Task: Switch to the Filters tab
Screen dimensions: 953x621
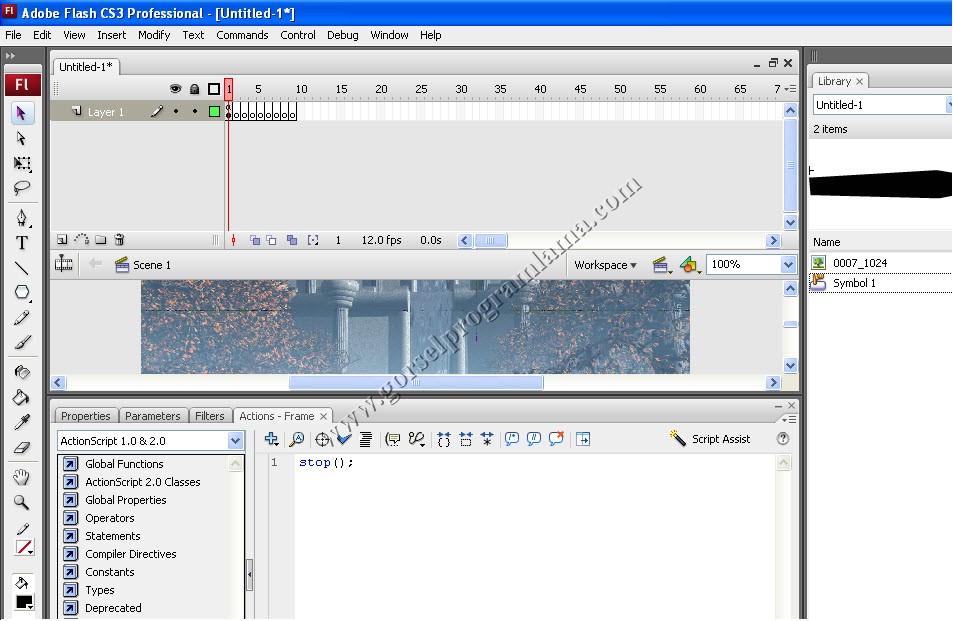Action: 210,416
